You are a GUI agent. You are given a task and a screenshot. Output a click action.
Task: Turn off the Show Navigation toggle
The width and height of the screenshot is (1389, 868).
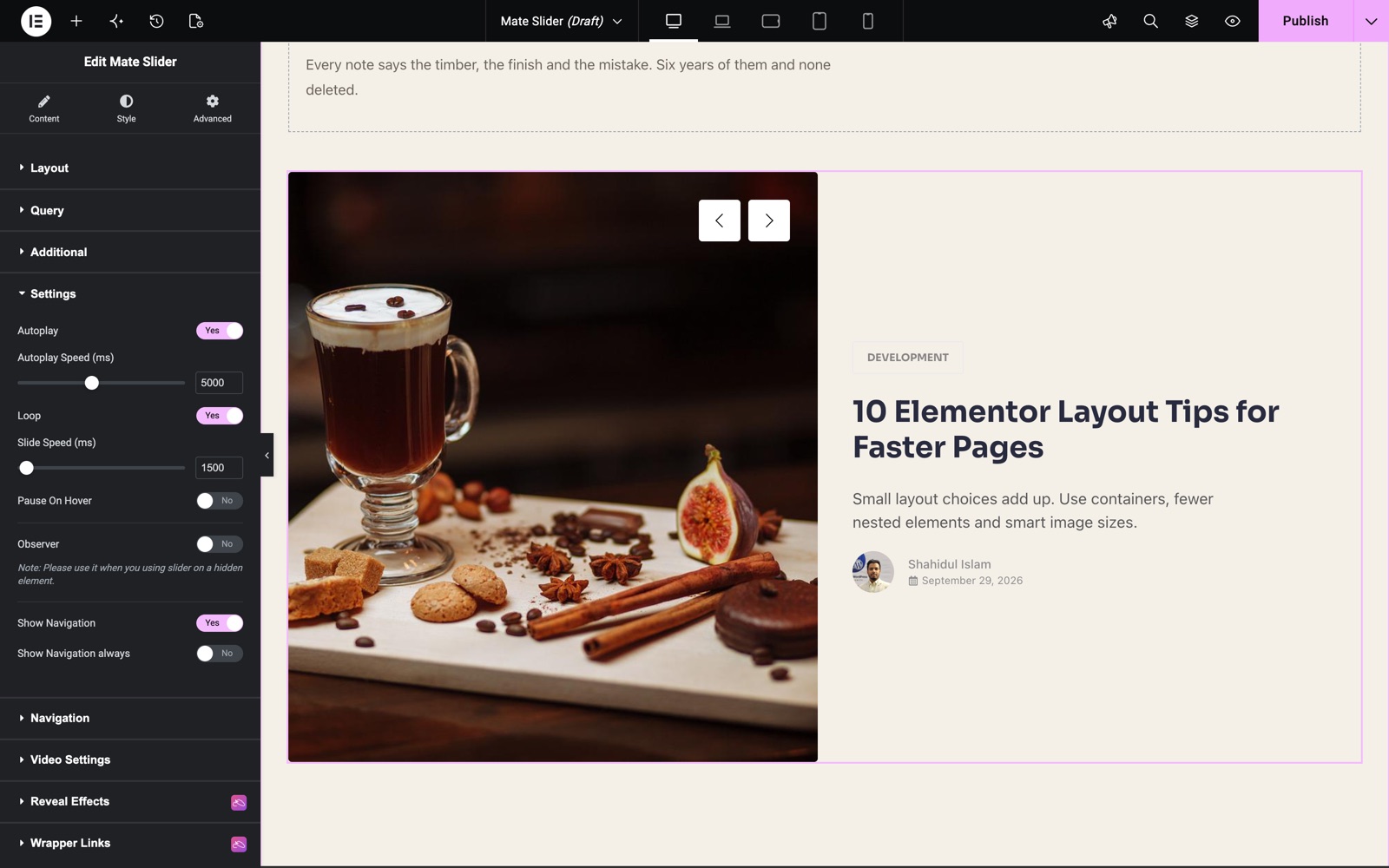point(220,623)
